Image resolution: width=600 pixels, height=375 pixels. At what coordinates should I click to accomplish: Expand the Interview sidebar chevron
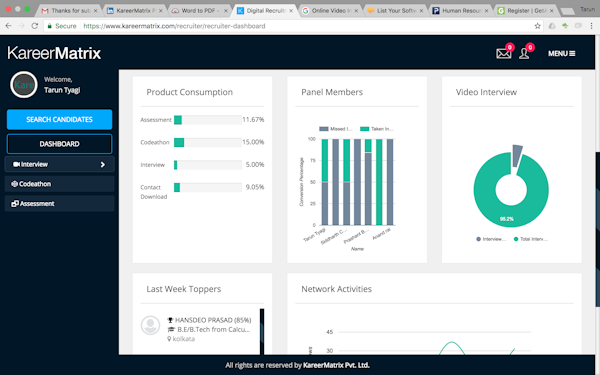103,165
